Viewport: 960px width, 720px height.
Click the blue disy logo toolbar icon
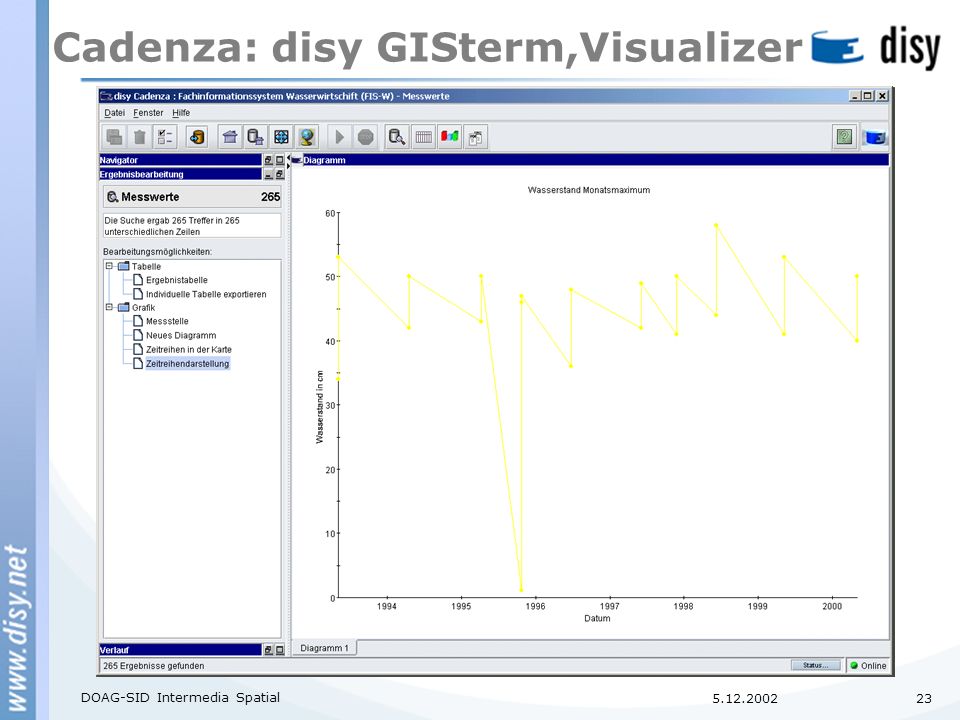pos(875,138)
